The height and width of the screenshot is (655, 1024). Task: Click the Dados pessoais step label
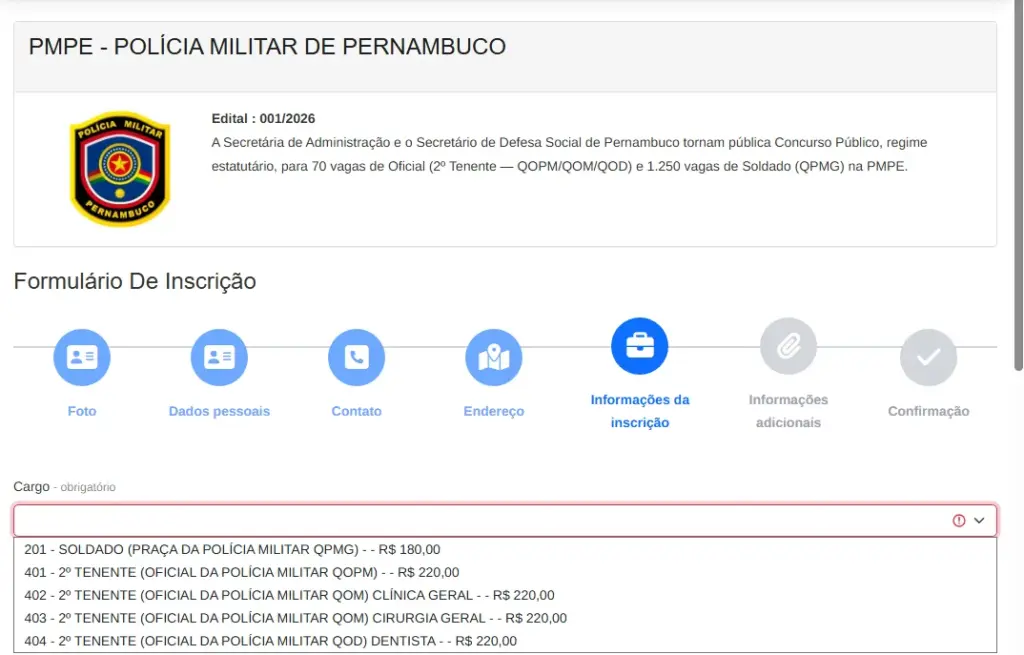[219, 411]
